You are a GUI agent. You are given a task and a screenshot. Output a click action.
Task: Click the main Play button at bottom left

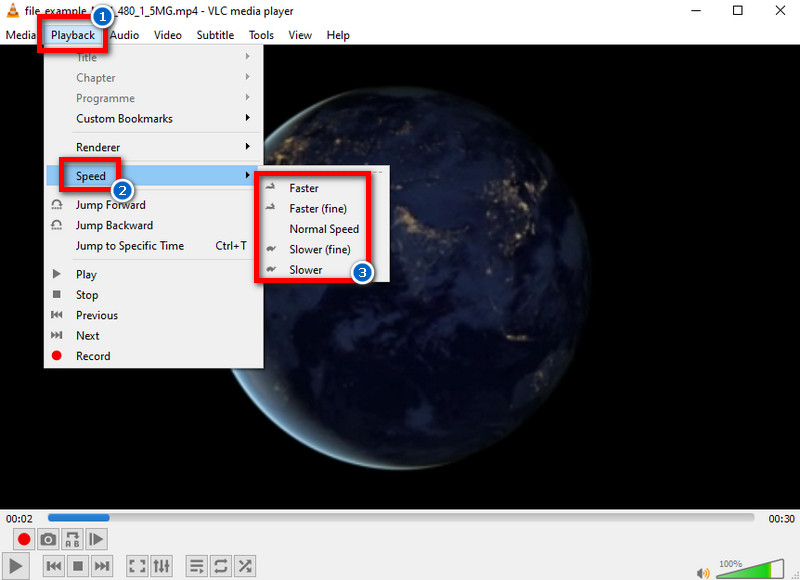15,566
